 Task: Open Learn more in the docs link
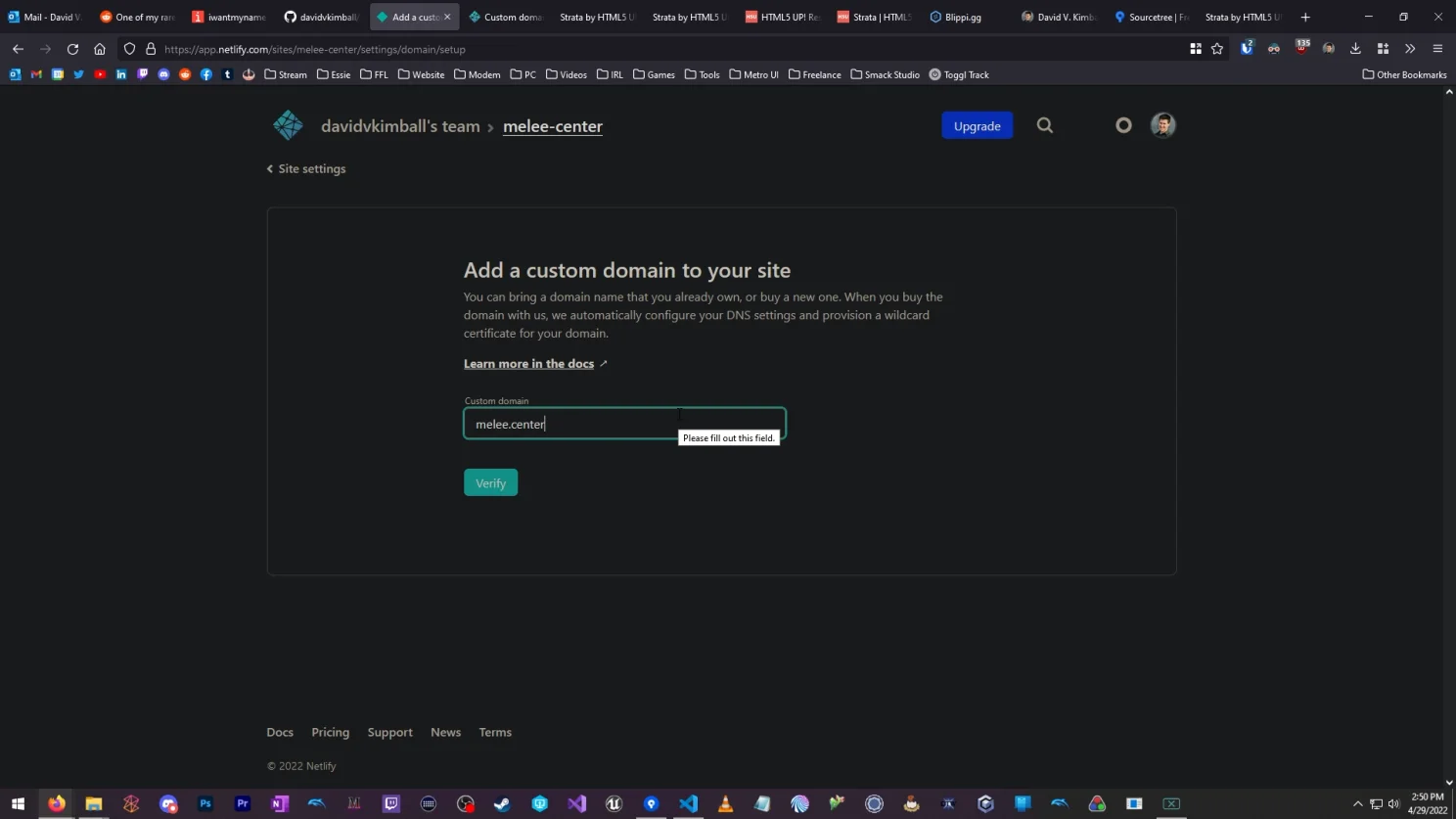[x=527, y=363]
